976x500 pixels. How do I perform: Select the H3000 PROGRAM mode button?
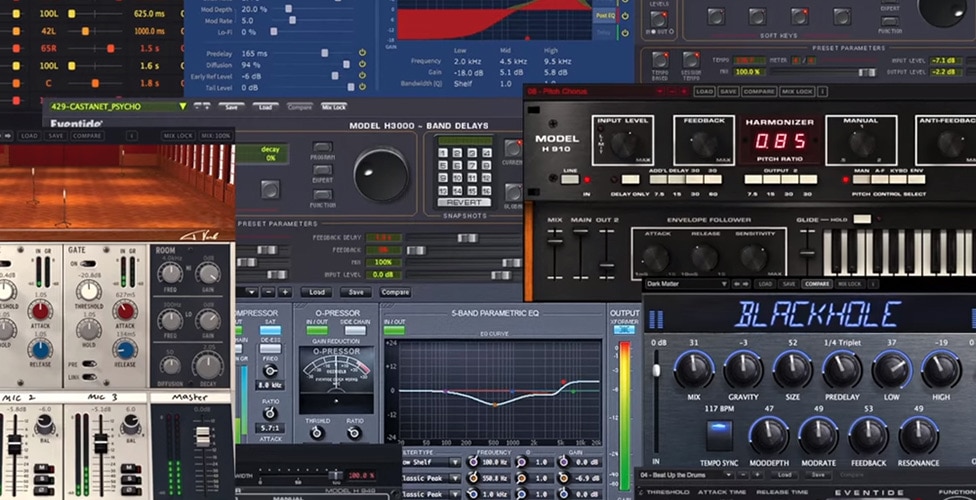point(322,147)
